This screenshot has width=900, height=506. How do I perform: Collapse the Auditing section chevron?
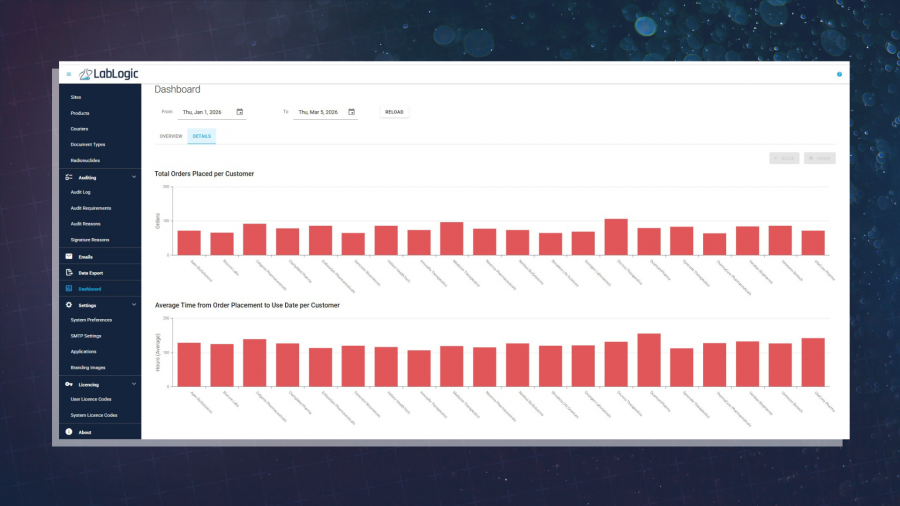(x=134, y=177)
